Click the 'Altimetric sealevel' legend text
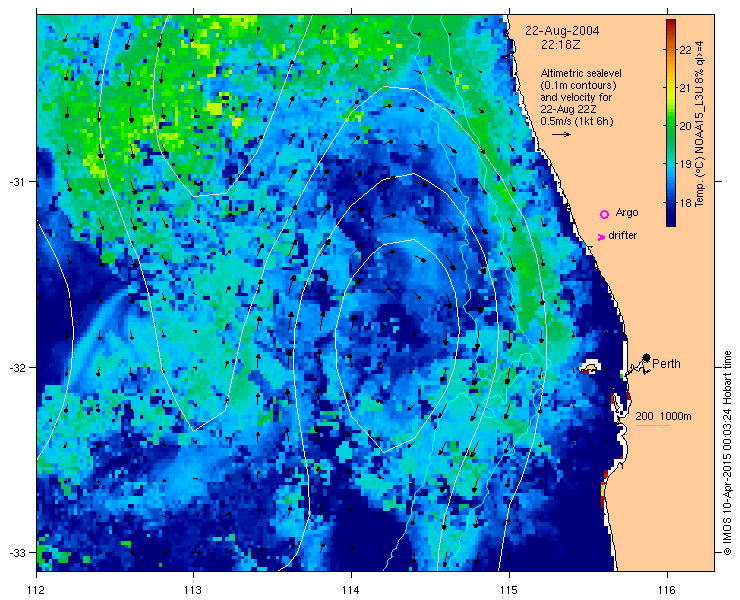Screen dimensions: 740x600 pos(581,74)
